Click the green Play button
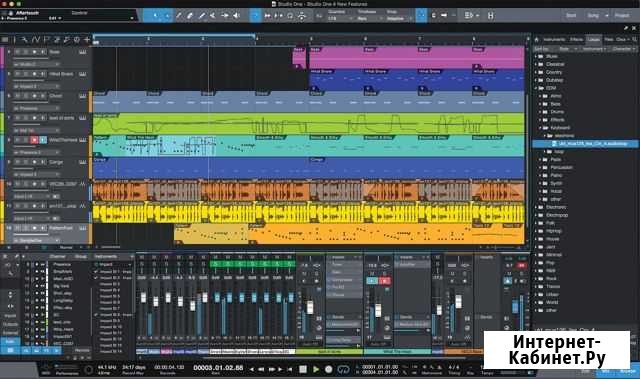Viewport: 640px width, 379px height. click(x=316, y=369)
